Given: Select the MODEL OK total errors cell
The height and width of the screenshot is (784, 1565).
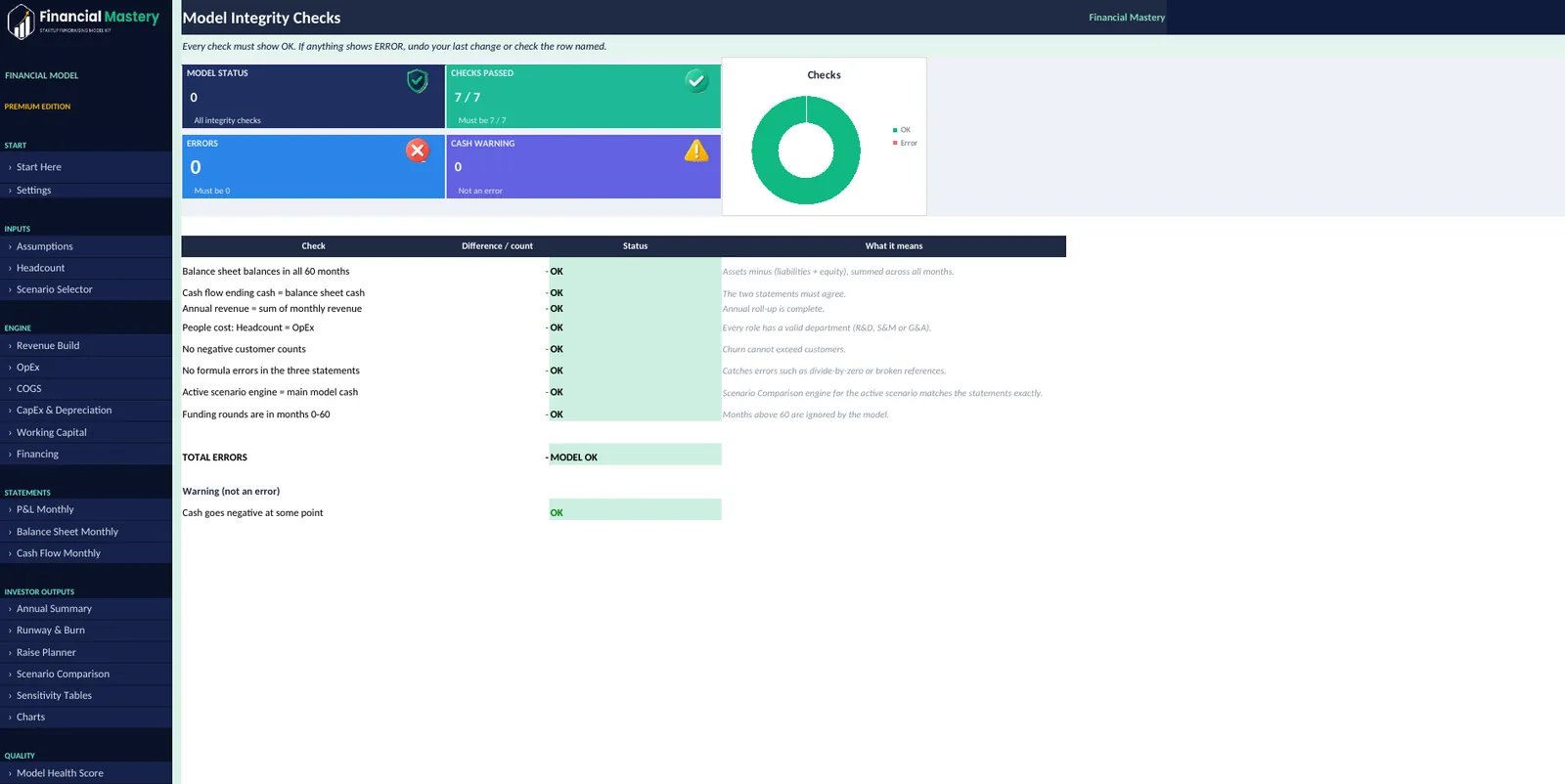Looking at the screenshot, I should tap(635, 457).
